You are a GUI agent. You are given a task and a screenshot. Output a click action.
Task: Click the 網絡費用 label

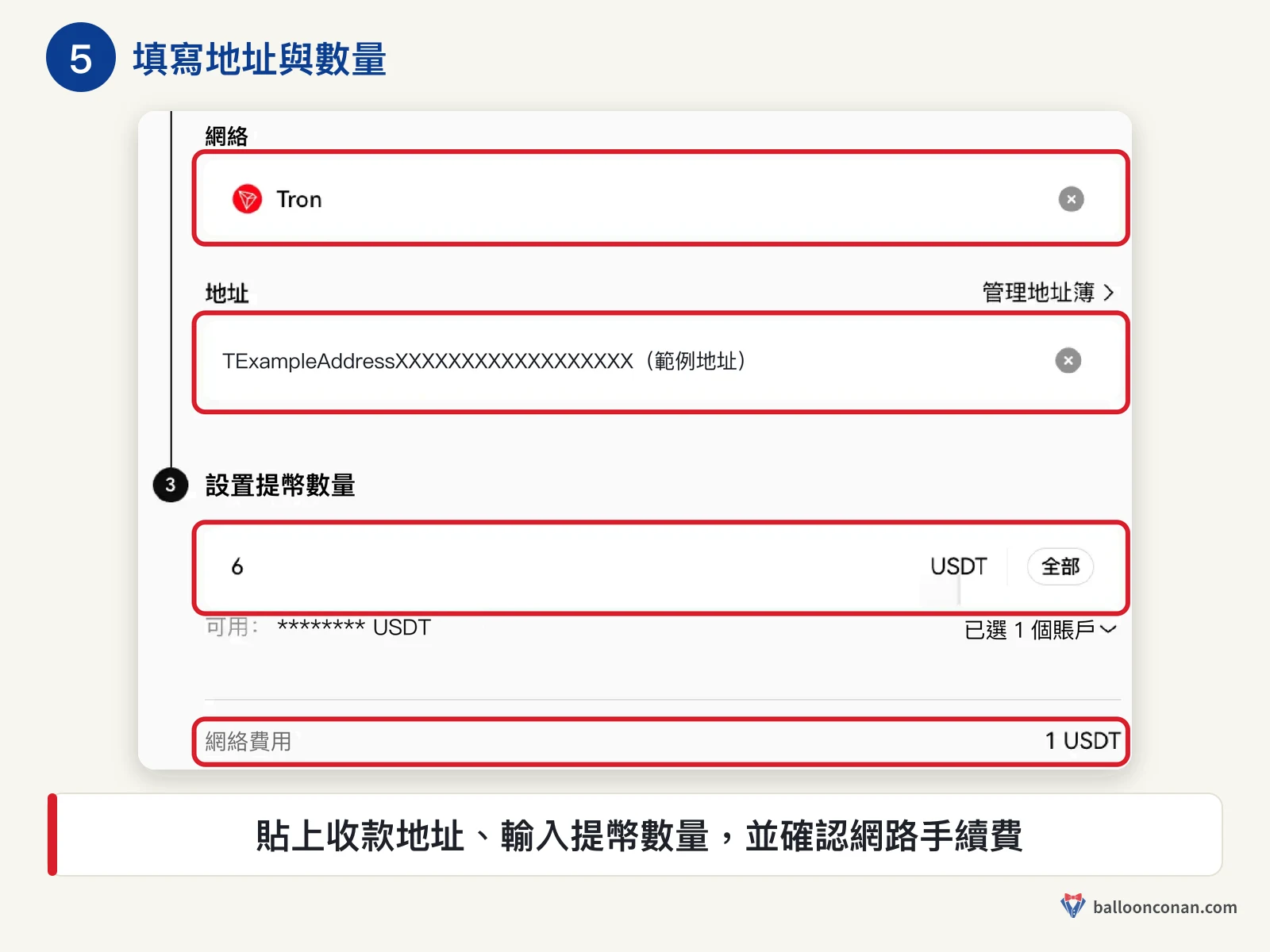(248, 741)
